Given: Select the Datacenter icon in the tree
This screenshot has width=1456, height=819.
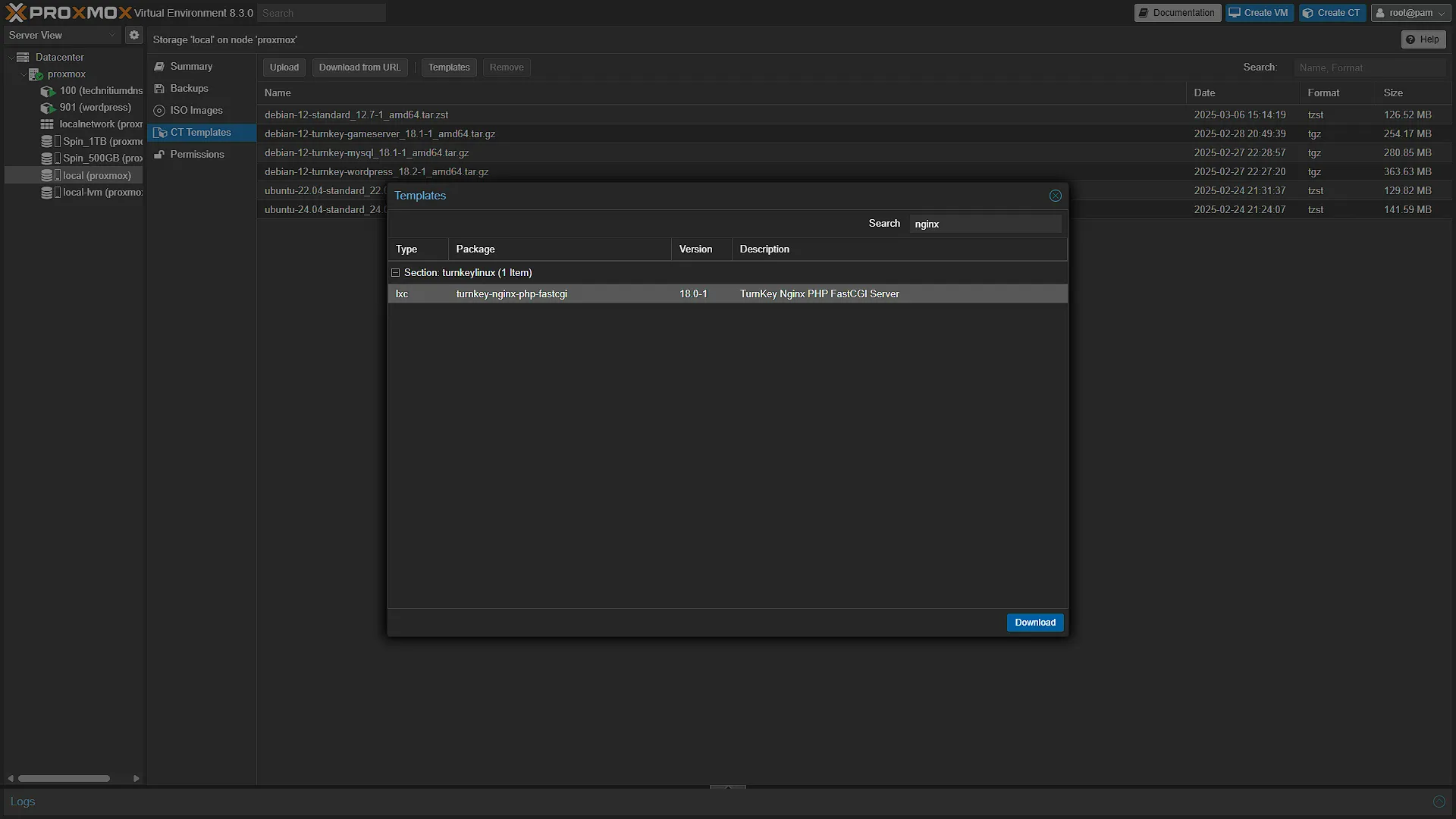Looking at the screenshot, I should pos(23,57).
